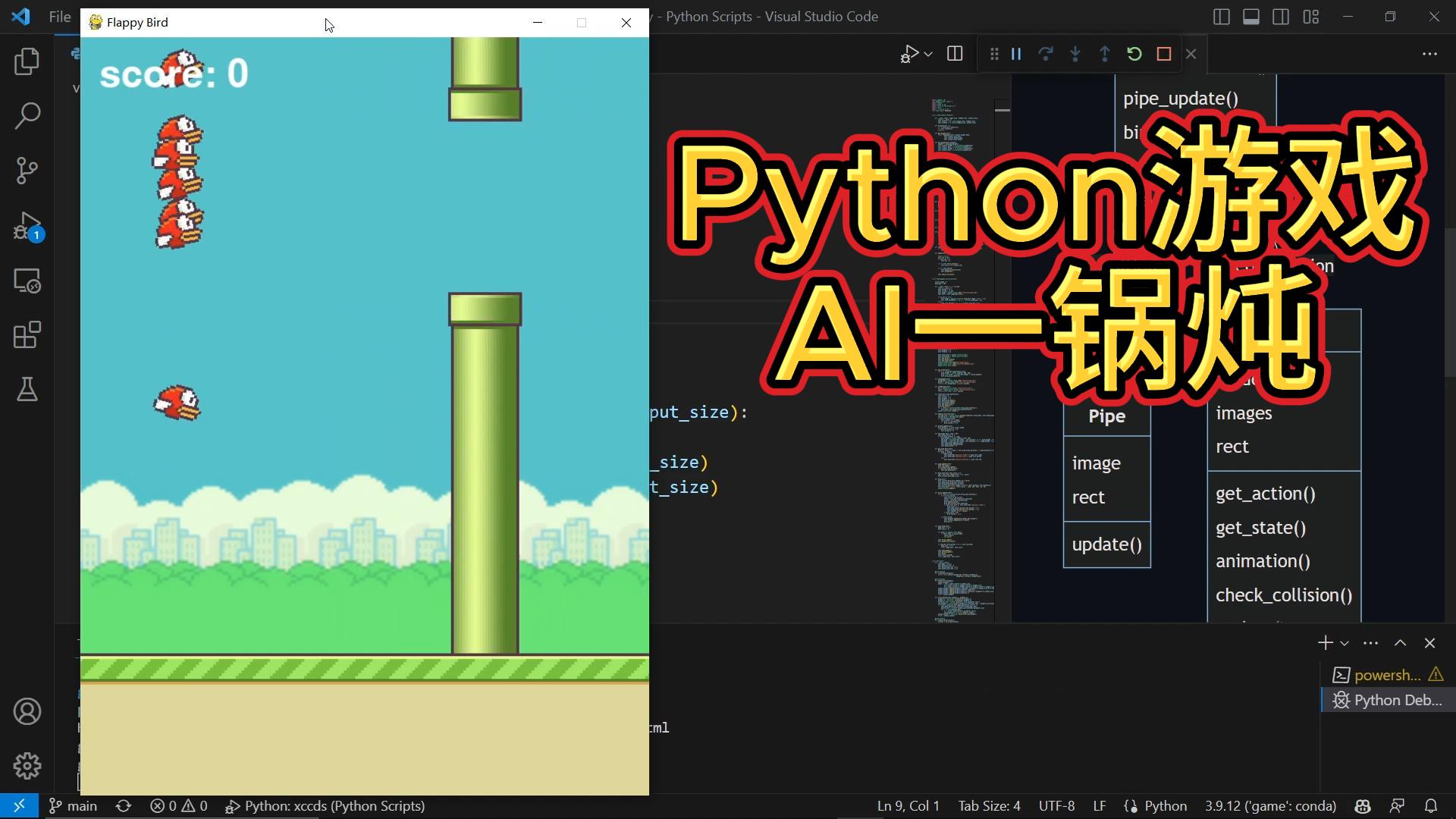The image size is (1456, 819).
Task: Open the File menu
Action: (x=59, y=17)
